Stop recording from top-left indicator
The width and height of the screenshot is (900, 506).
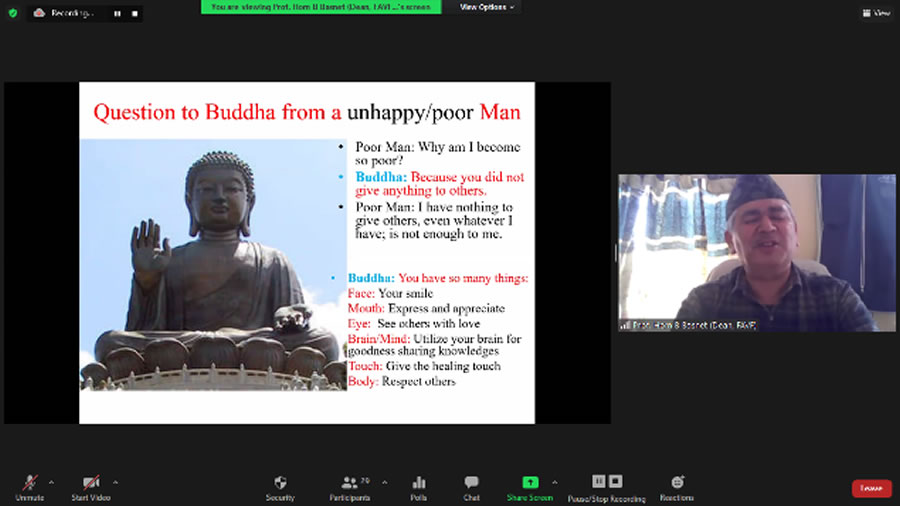pyautogui.click(x=135, y=13)
